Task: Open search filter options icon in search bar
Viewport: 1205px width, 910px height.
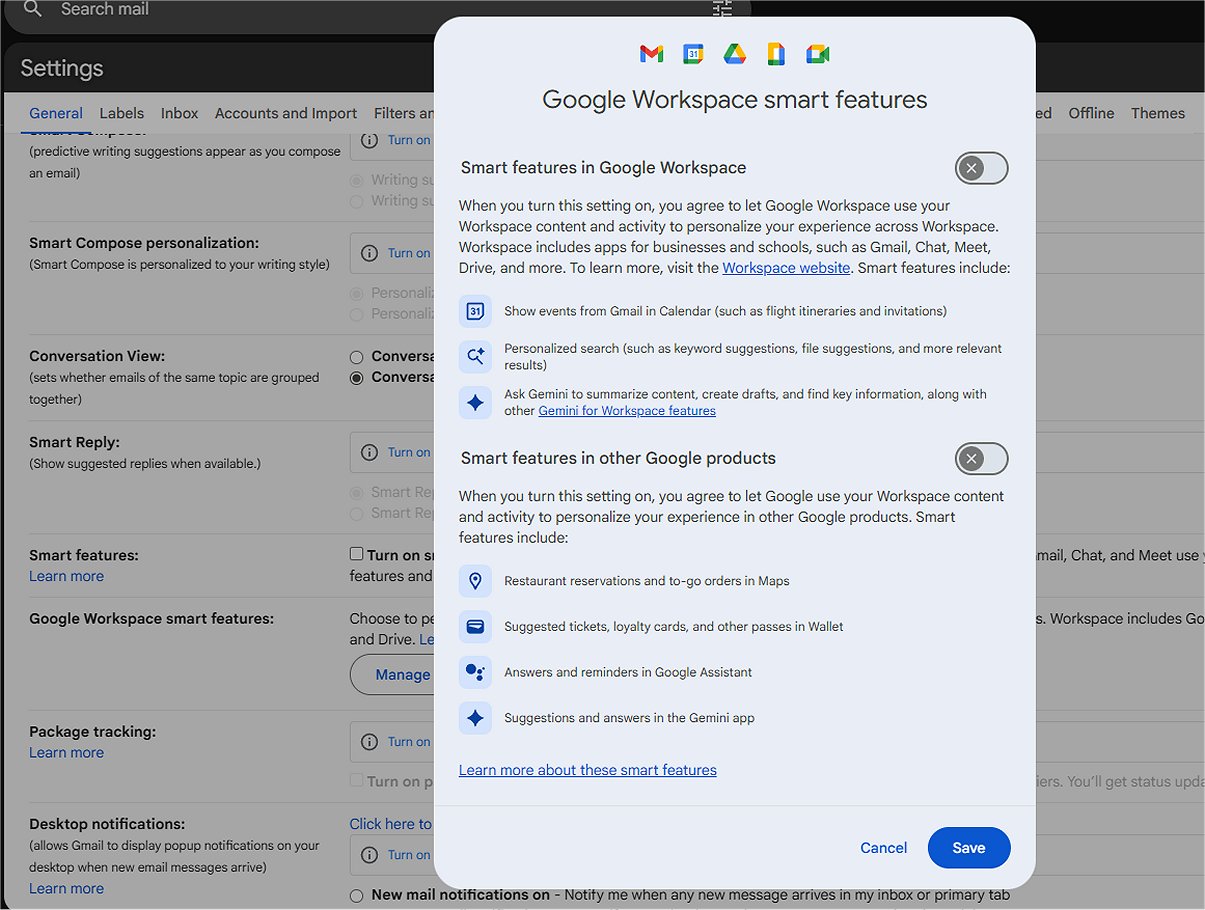Action: click(722, 9)
